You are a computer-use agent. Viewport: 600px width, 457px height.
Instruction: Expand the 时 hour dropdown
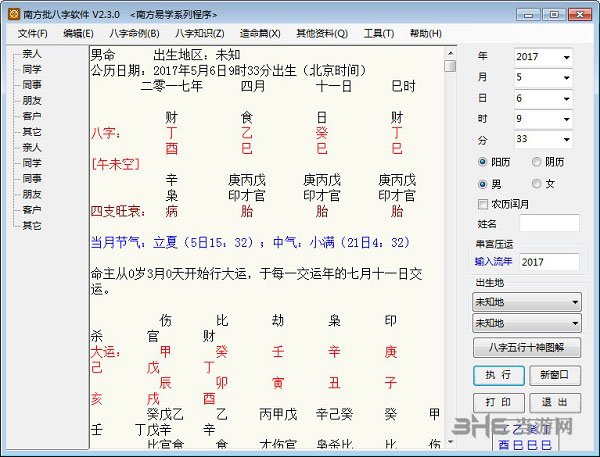click(566, 119)
